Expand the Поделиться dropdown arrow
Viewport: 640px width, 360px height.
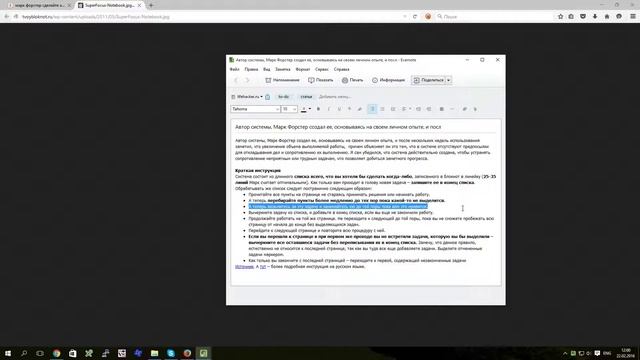448,80
